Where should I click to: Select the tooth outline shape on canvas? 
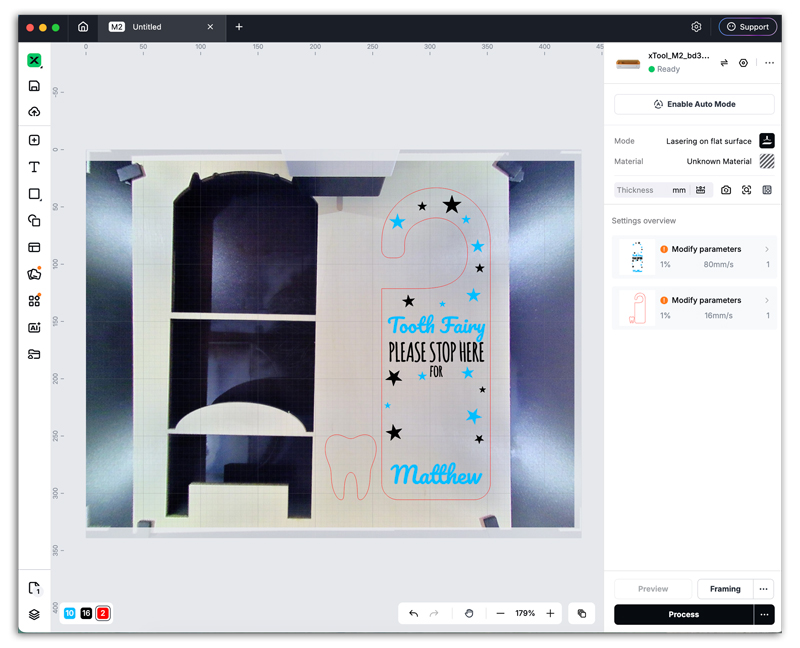click(x=351, y=466)
